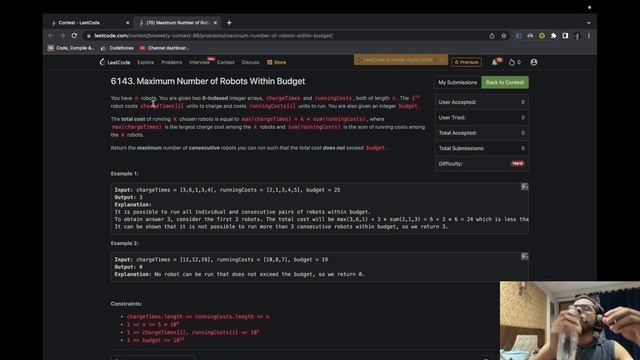
Task: Open the Discuss menu item
Action: 250,62
